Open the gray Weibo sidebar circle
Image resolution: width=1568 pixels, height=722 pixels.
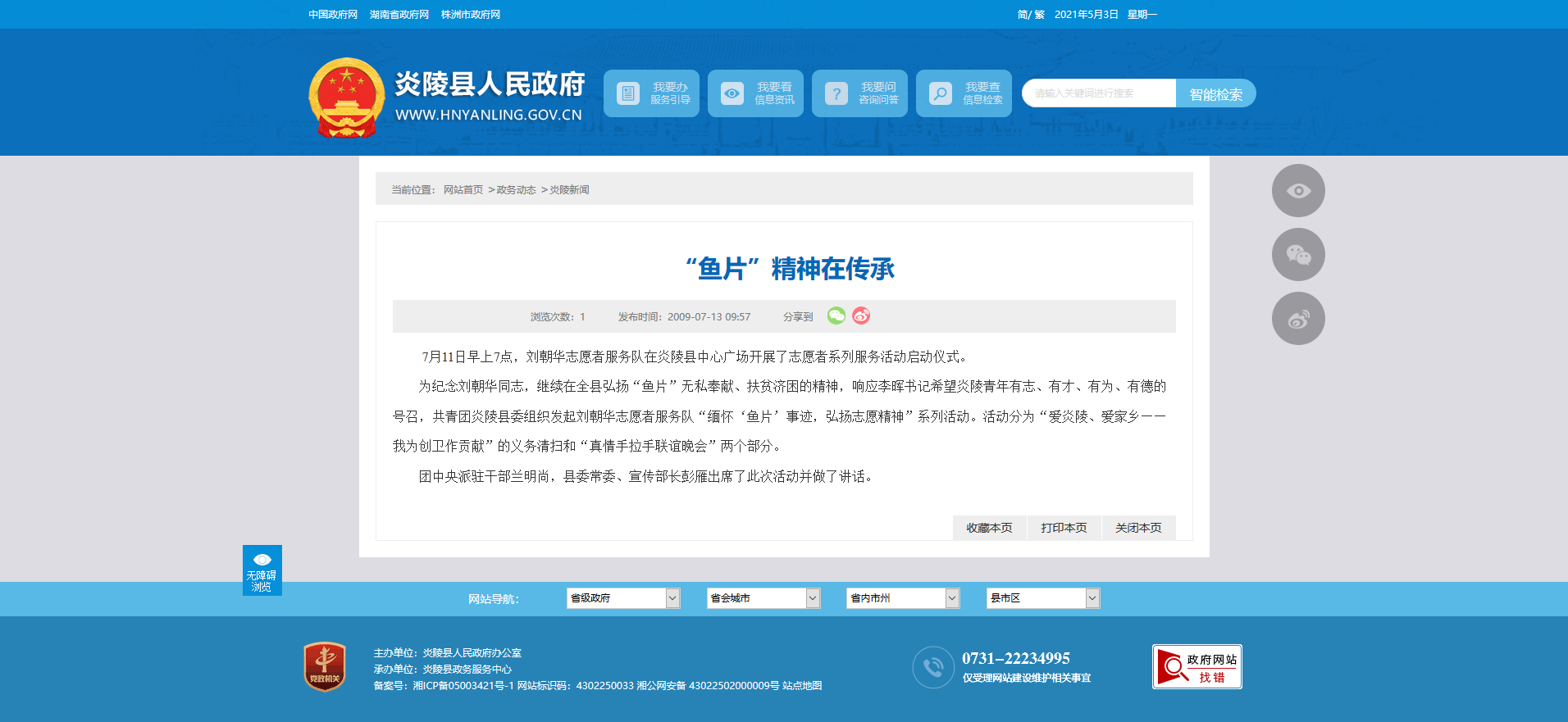click(x=1297, y=319)
